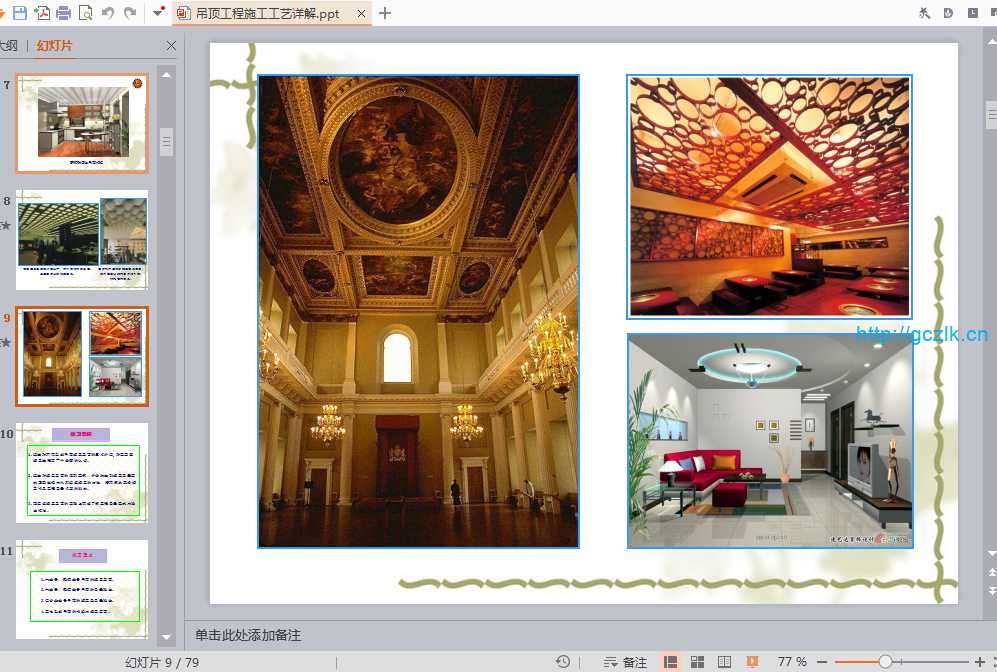The height and width of the screenshot is (672, 997).
Task: Click the zoom in plus button
Action: point(979,662)
